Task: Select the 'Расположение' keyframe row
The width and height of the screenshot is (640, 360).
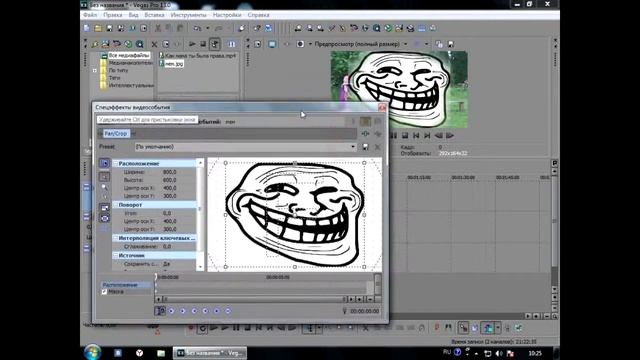Action: click(126, 285)
